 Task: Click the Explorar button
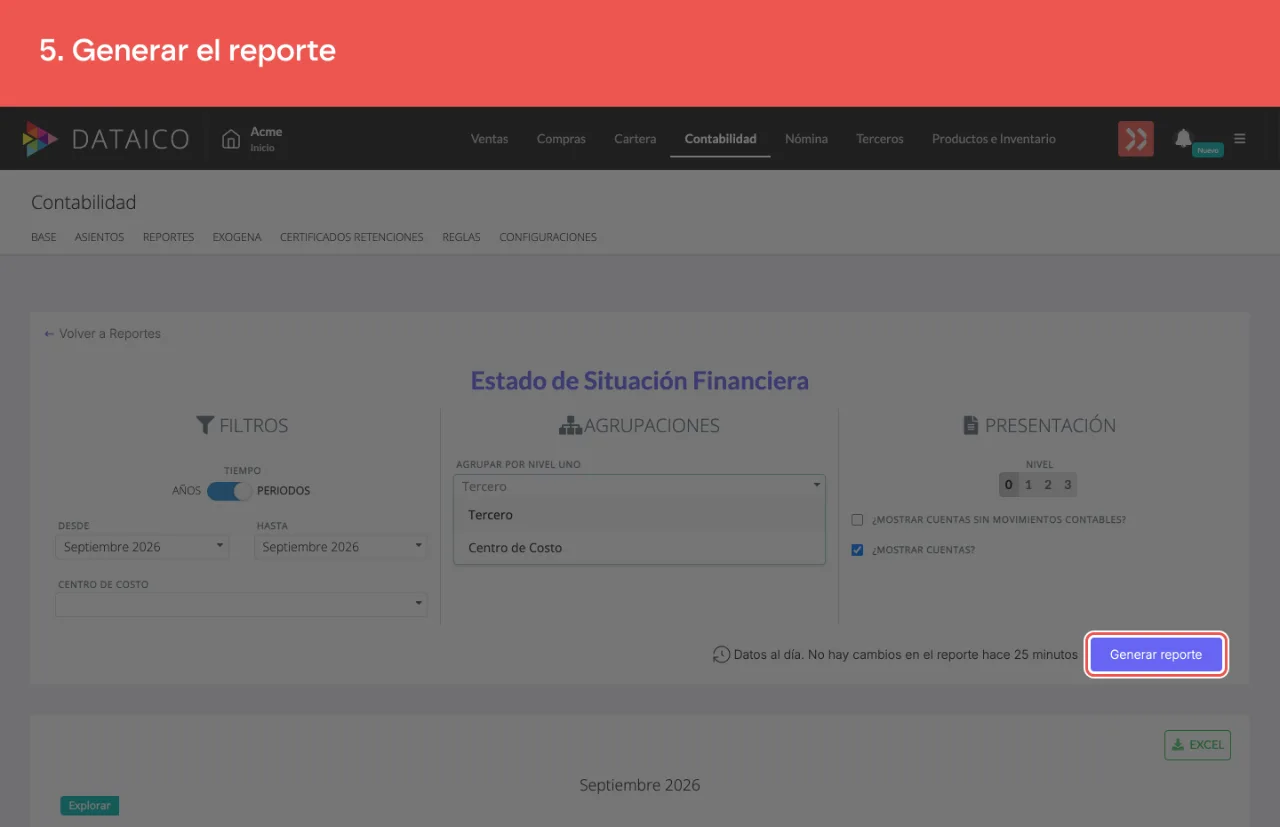(x=90, y=805)
